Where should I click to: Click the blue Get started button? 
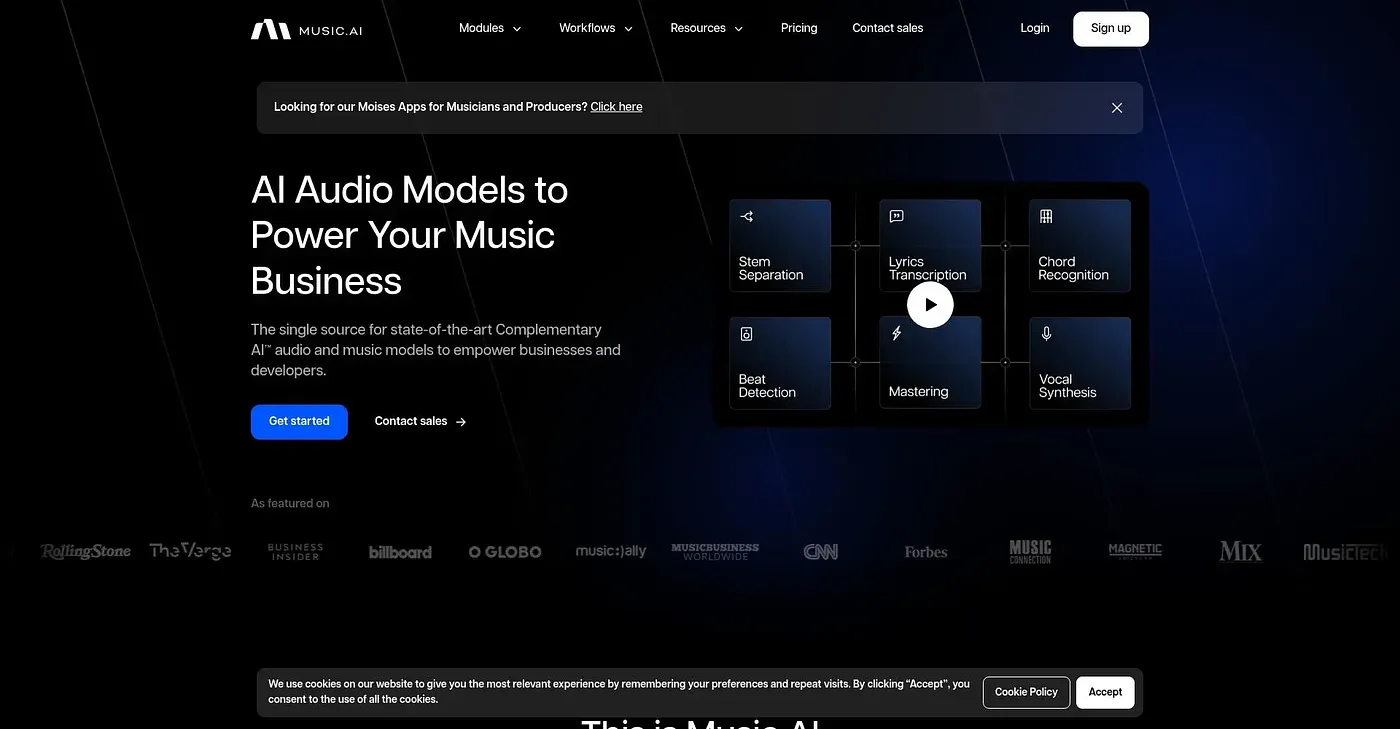(299, 422)
